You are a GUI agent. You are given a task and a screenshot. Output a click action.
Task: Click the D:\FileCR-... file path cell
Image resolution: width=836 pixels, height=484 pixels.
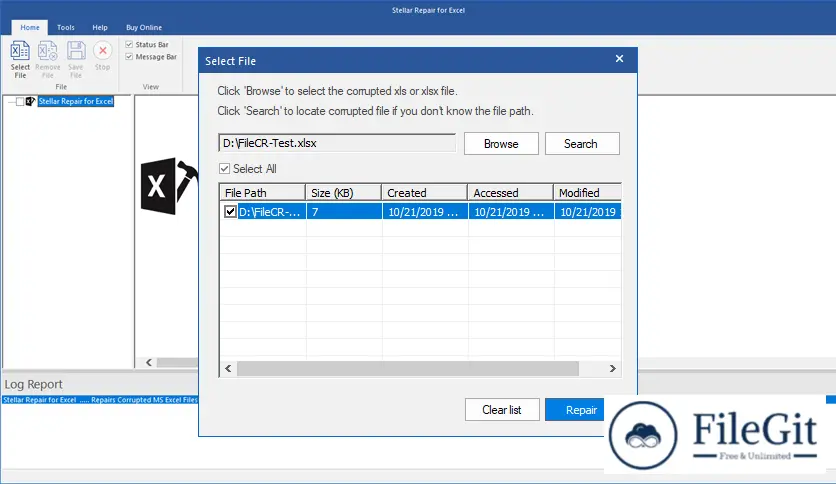[271, 212]
